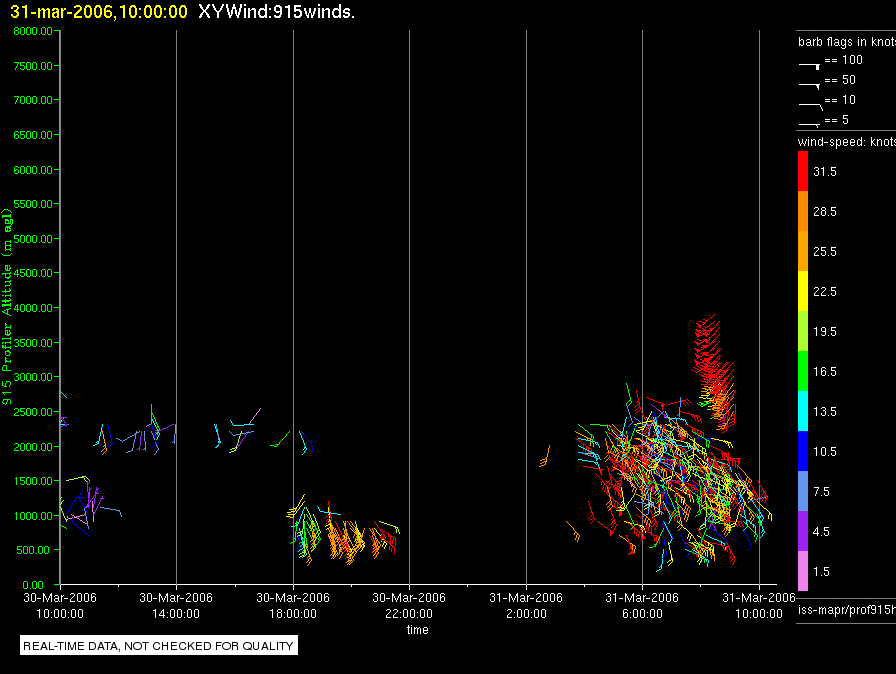Click the 5 knot barb flag symbol
Screen dimensions: 896x674
point(809,124)
